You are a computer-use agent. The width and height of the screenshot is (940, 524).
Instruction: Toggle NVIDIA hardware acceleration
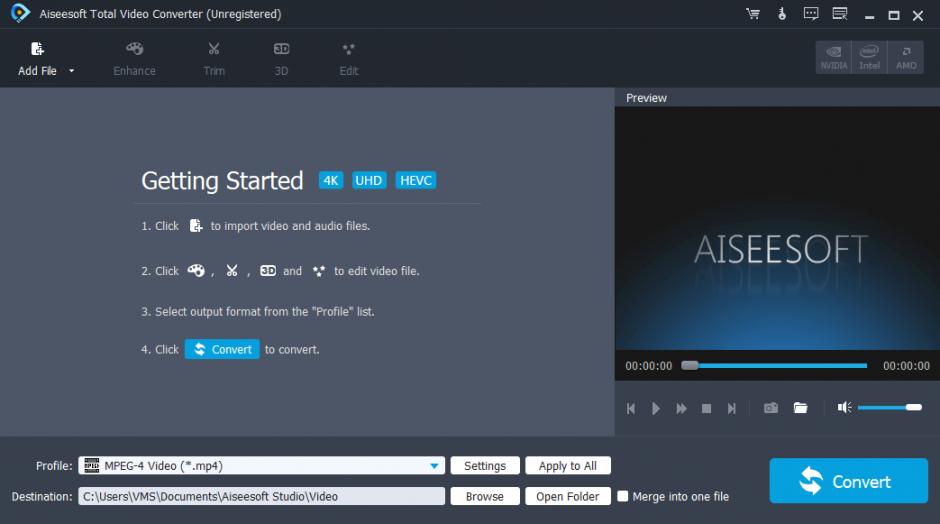pyautogui.click(x=833, y=58)
